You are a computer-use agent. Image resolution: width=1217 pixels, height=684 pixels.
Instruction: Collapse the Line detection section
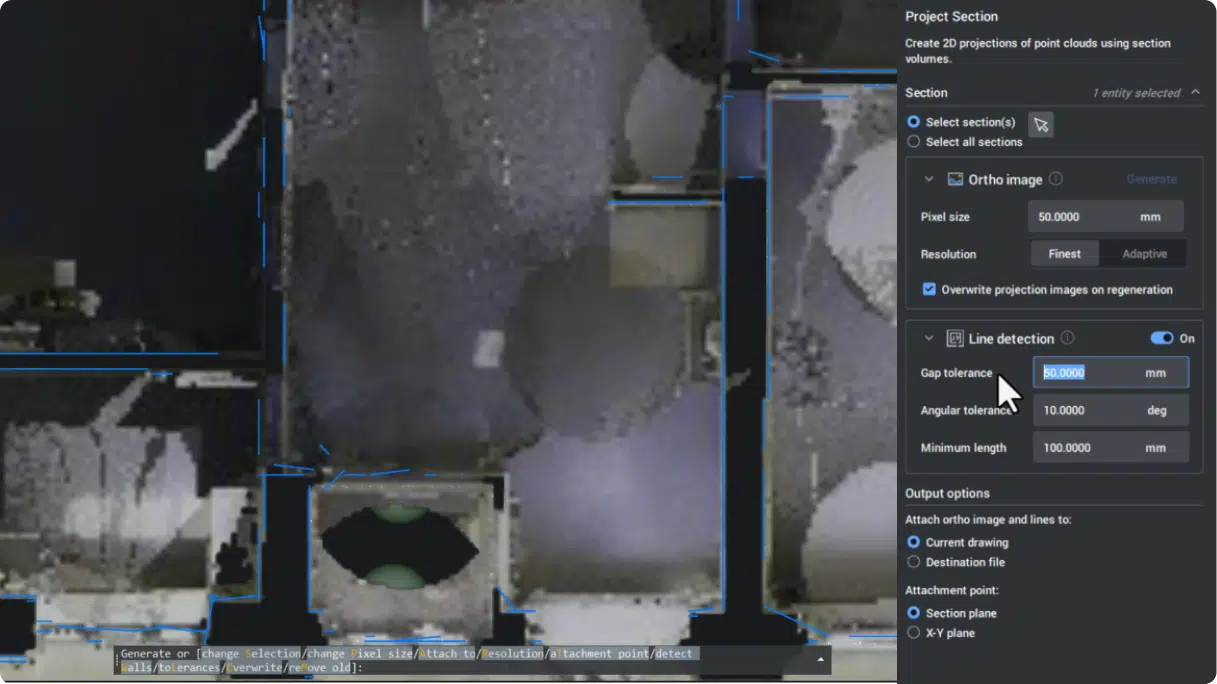pyautogui.click(x=929, y=338)
